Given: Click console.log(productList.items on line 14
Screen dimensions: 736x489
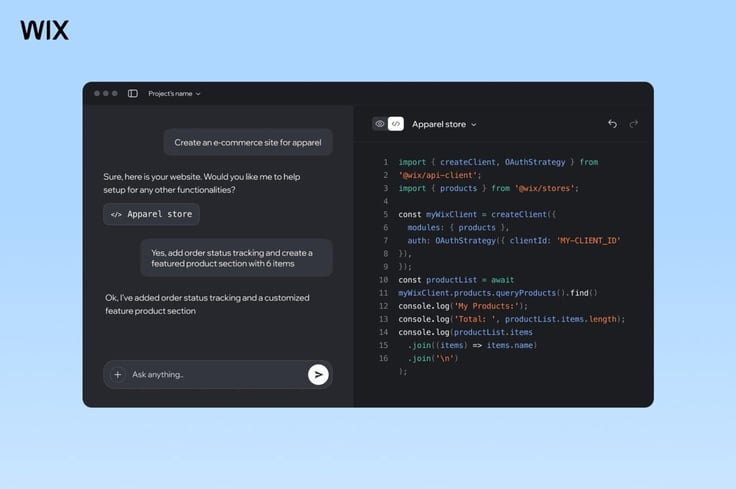Looking at the screenshot, I should point(466,332).
